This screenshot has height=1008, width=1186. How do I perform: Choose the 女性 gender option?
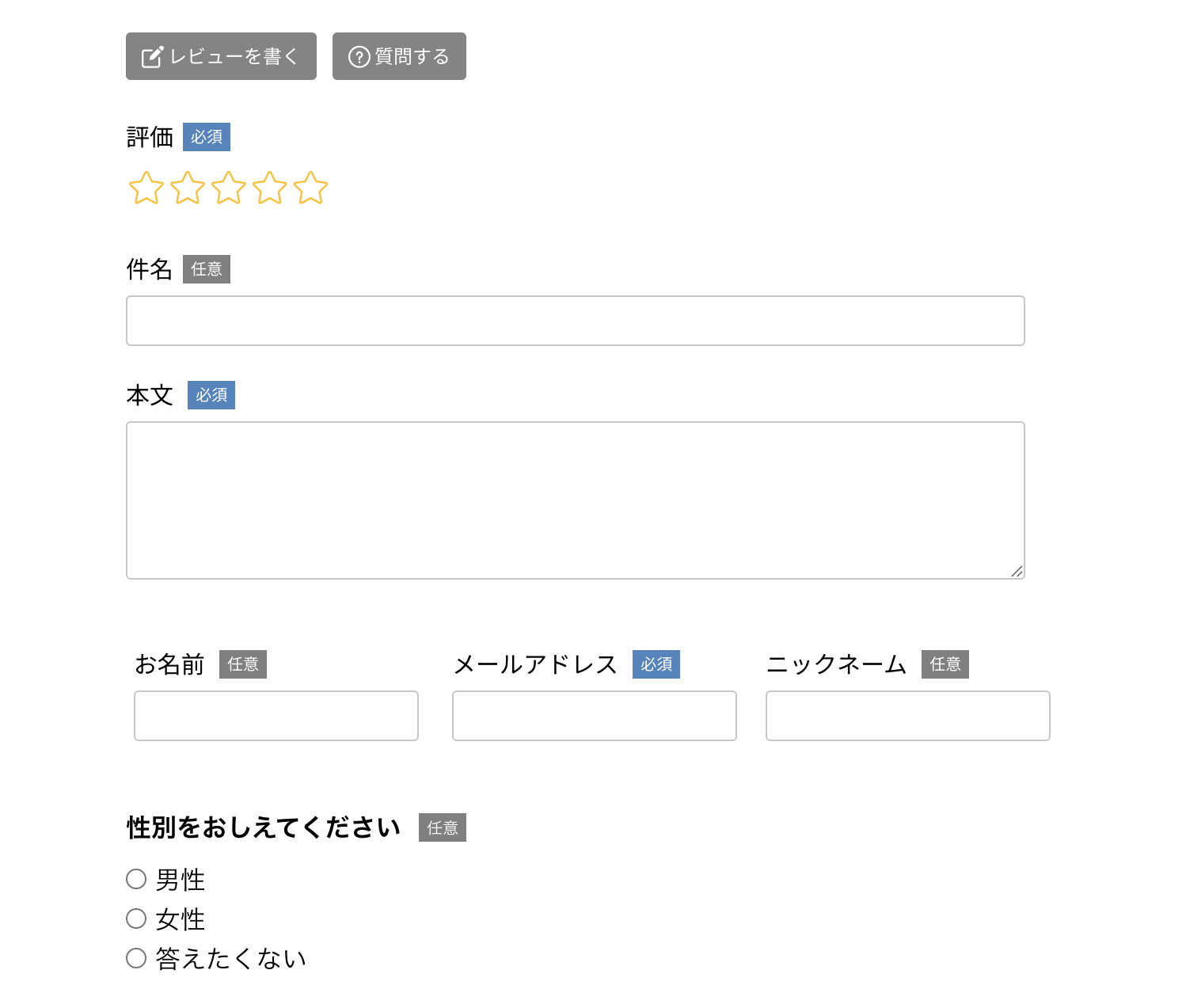pyautogui.click(x=137, y=919)
